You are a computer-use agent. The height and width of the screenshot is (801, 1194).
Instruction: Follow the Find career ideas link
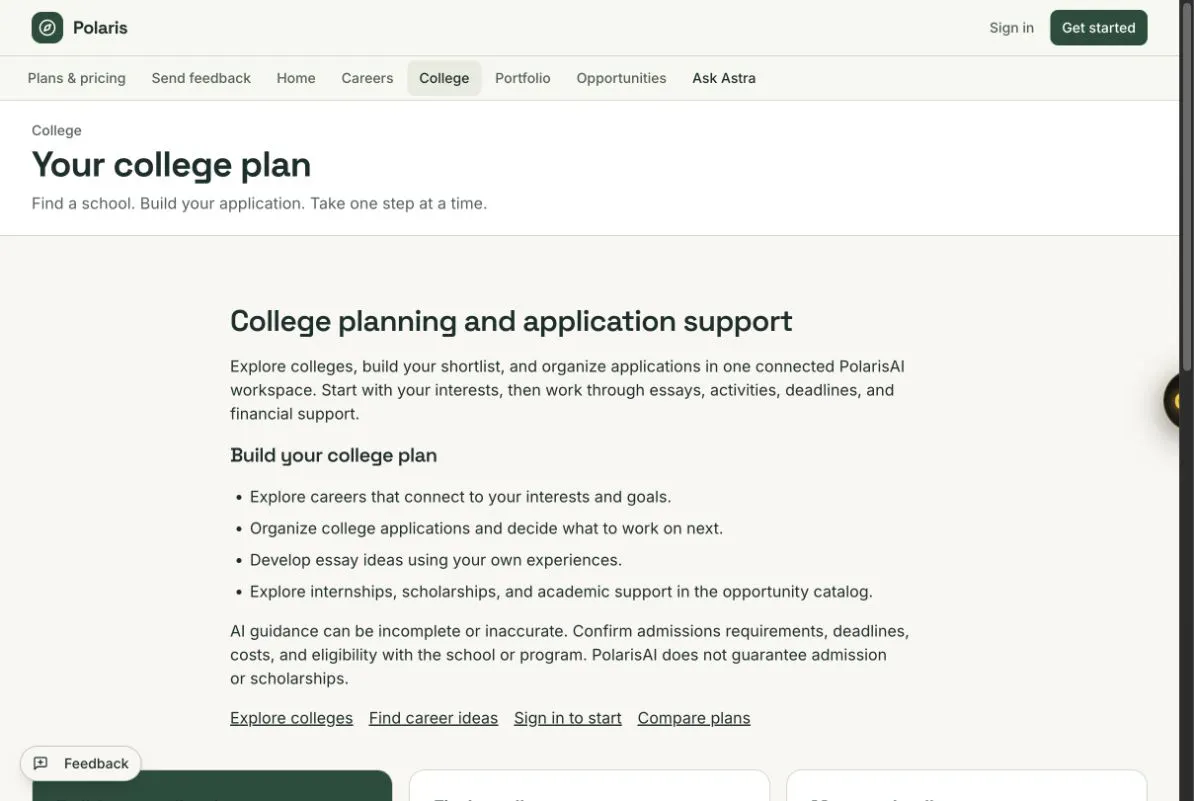[433, 718]
